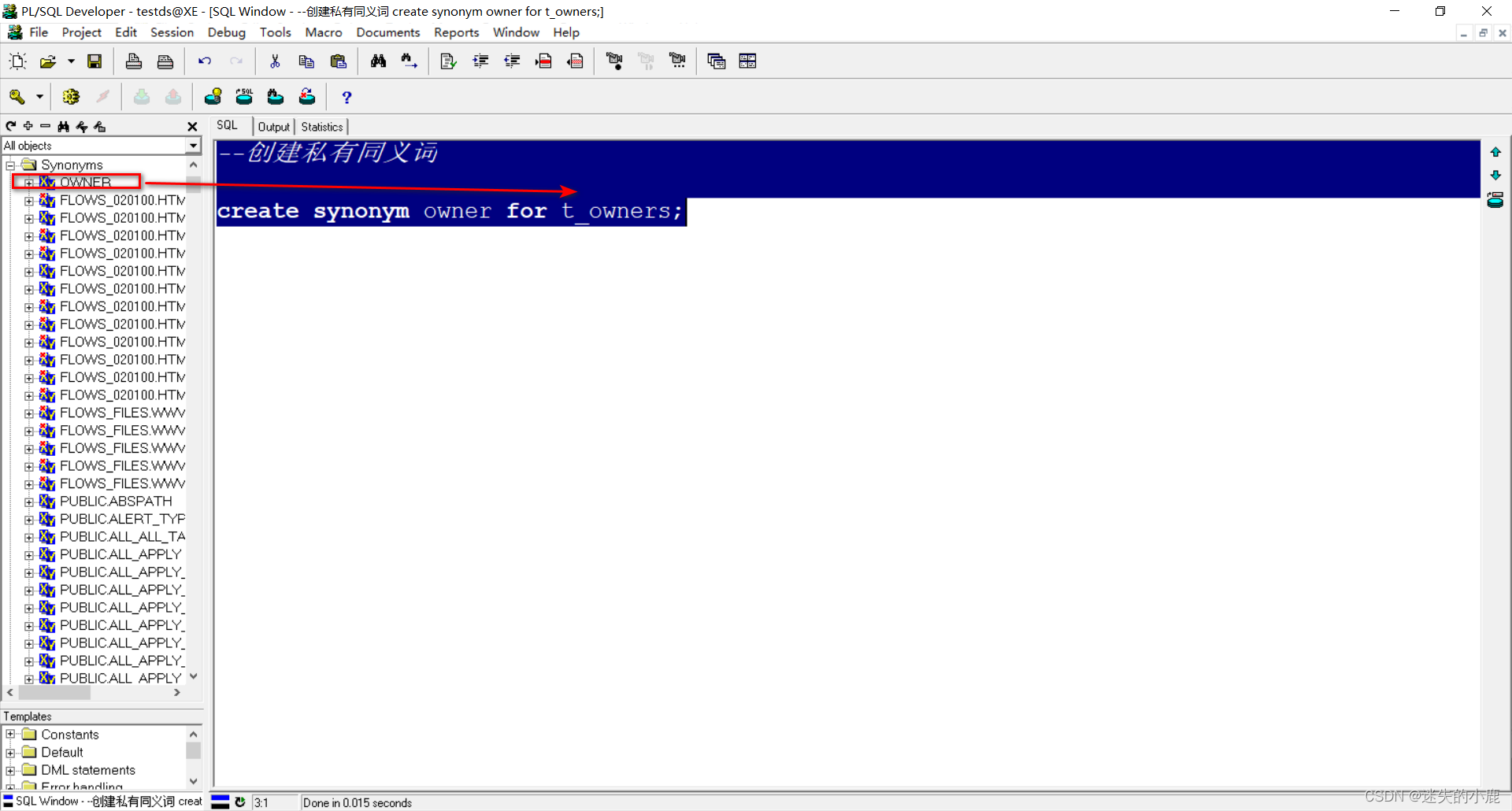This screenshot has width=1512, height=811.
Task: Open the Debug menu
Action: coord(227,32)
